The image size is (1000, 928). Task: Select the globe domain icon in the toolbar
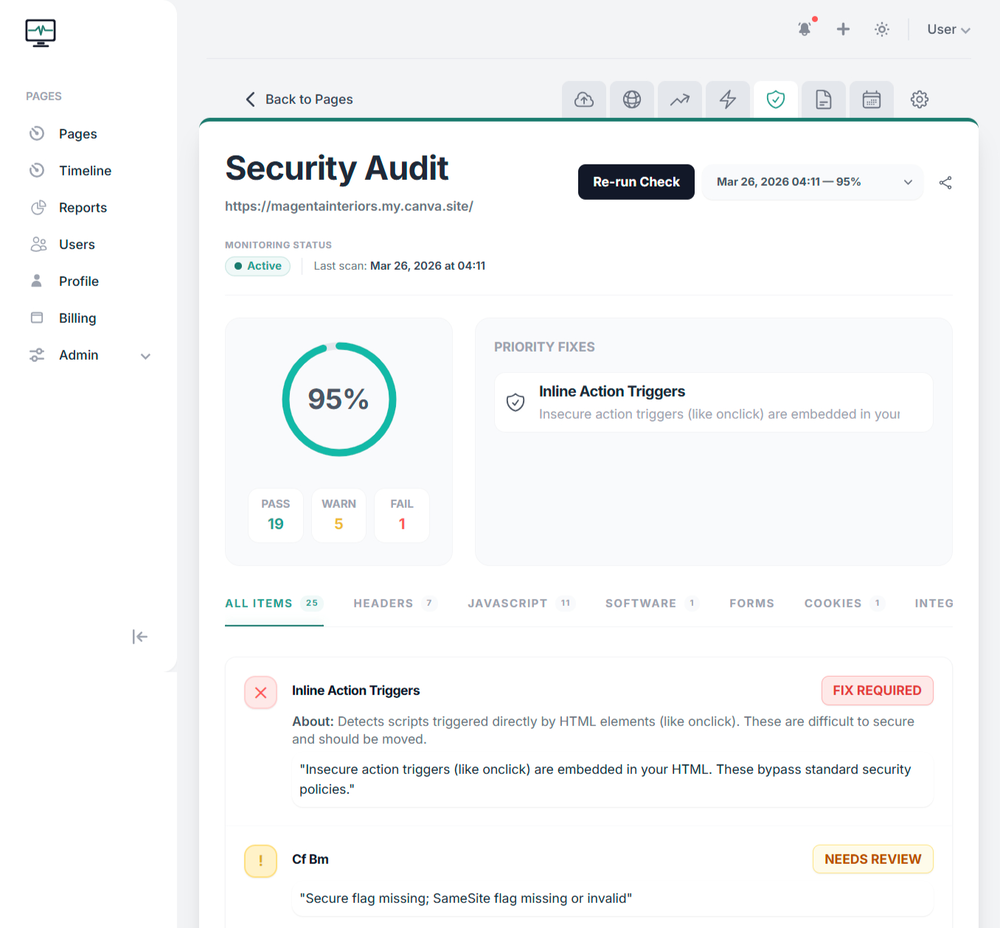[631, 99]
